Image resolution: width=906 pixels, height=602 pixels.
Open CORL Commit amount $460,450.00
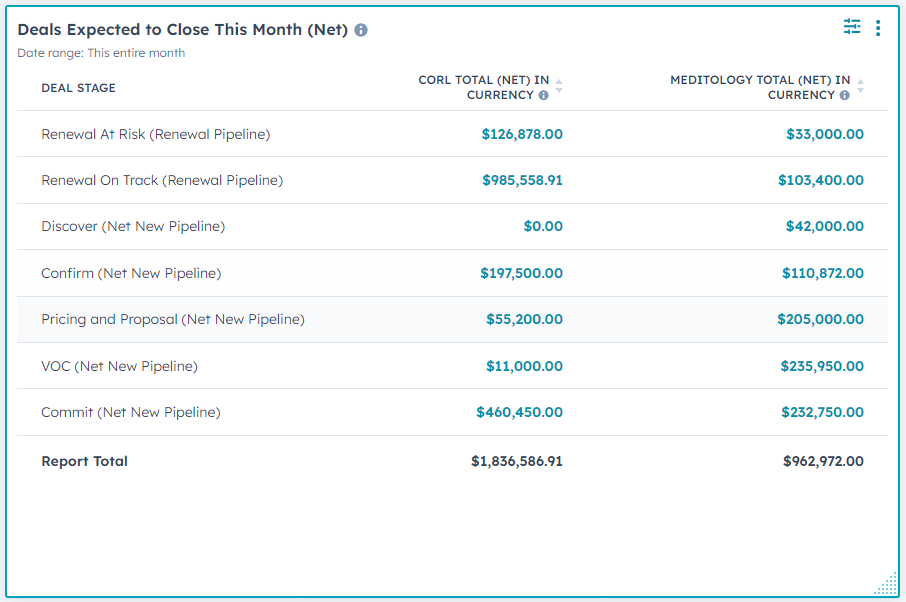[519, 412]
